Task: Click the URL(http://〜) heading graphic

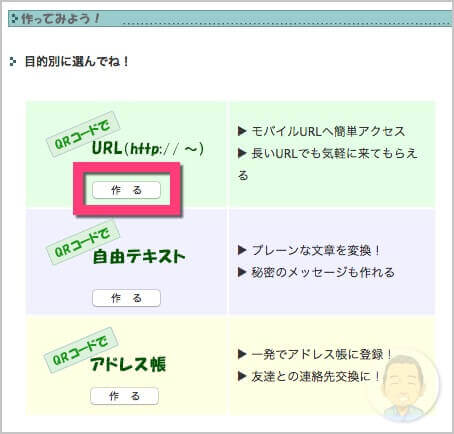Action: [x=147, y=148]
